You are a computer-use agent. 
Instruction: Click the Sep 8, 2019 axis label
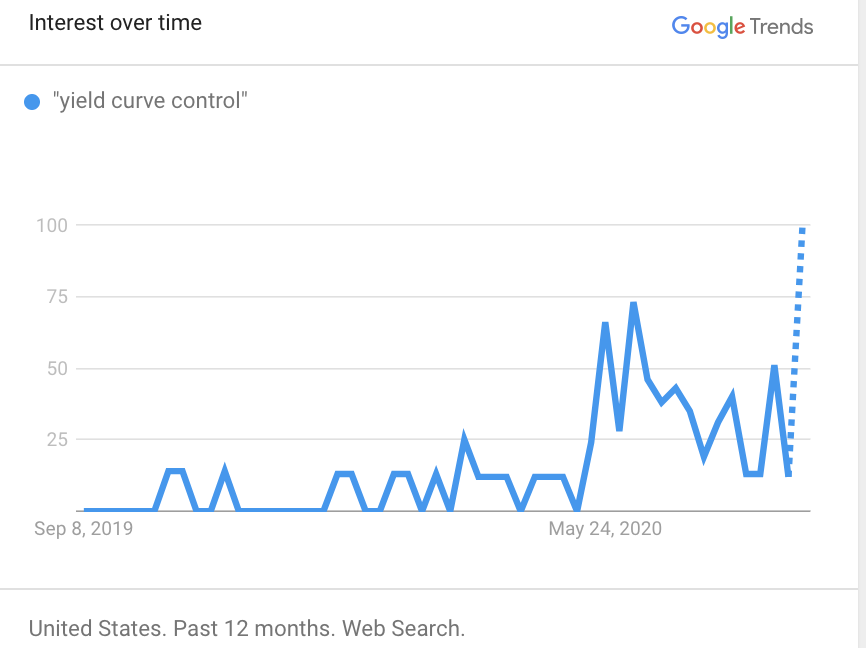pyautogui.click(x=83, y=529)
